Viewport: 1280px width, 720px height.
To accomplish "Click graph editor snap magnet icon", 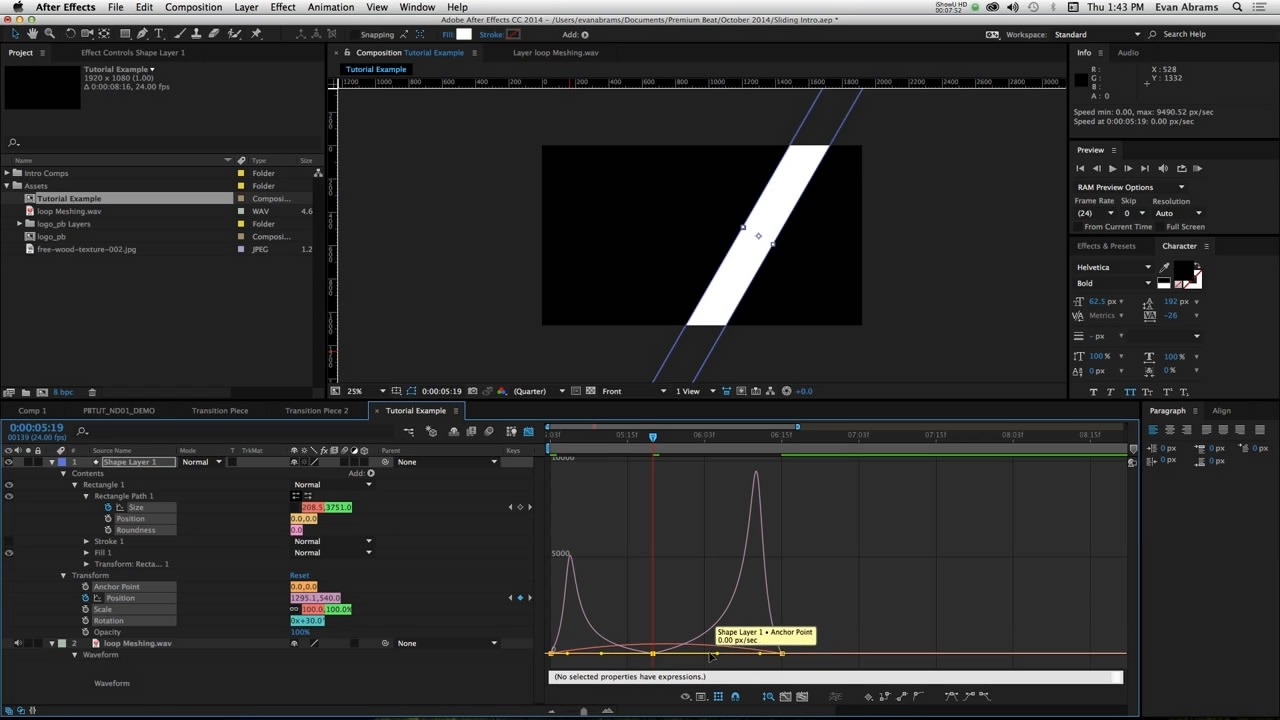I will coord(735,696).
